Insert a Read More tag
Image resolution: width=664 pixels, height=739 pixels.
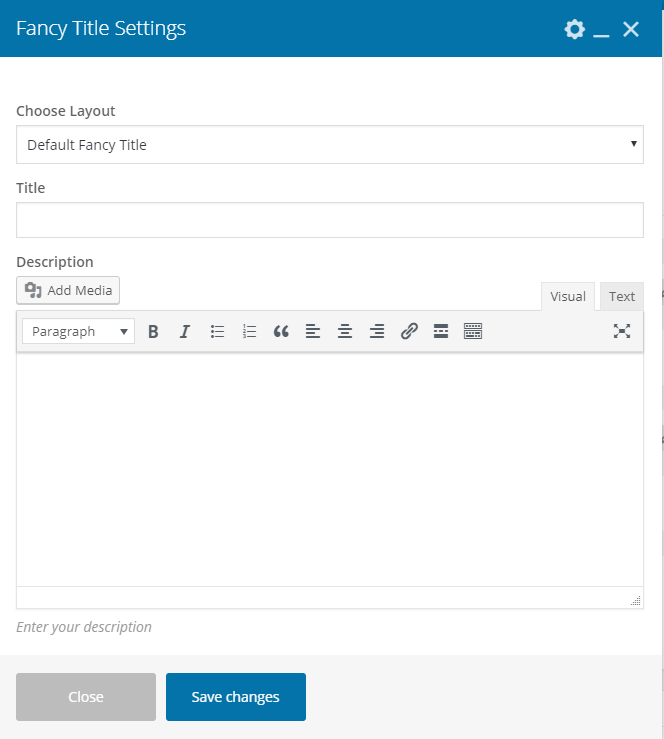441,332
